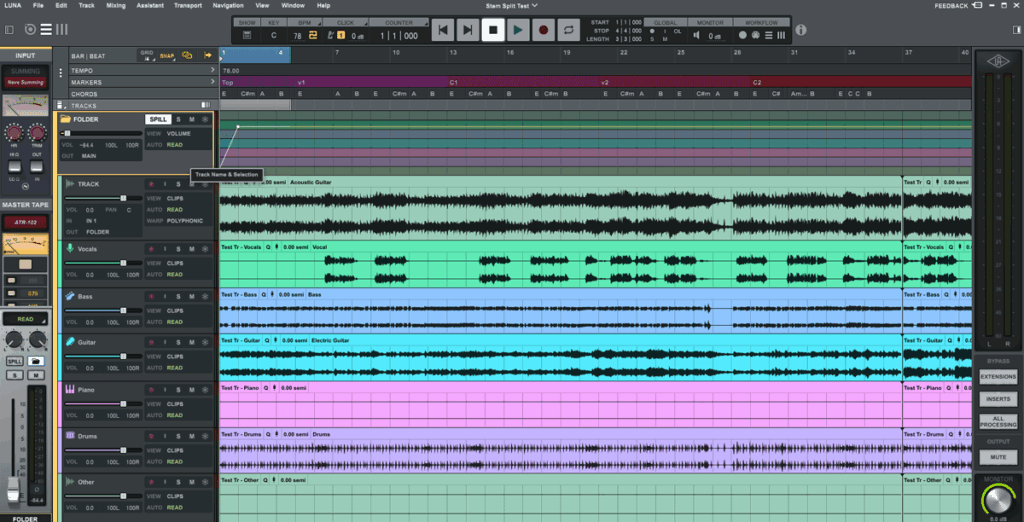Open the GRID size dropdown
Viewport: 1024px width, 522px height.
coord(147,56)
